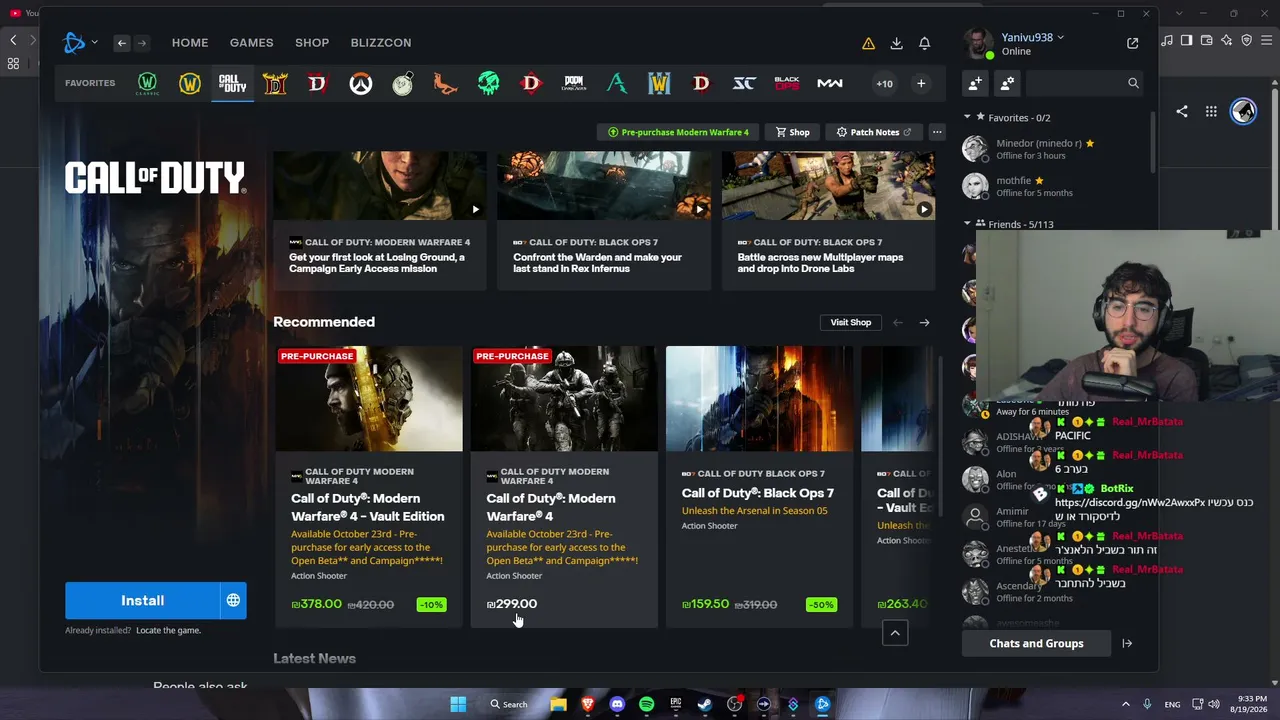The height and width of the screenshot is (720, 1280).
Task: Pop out the social panel window
Action: pyautogui.click(x=1132, y=43)
